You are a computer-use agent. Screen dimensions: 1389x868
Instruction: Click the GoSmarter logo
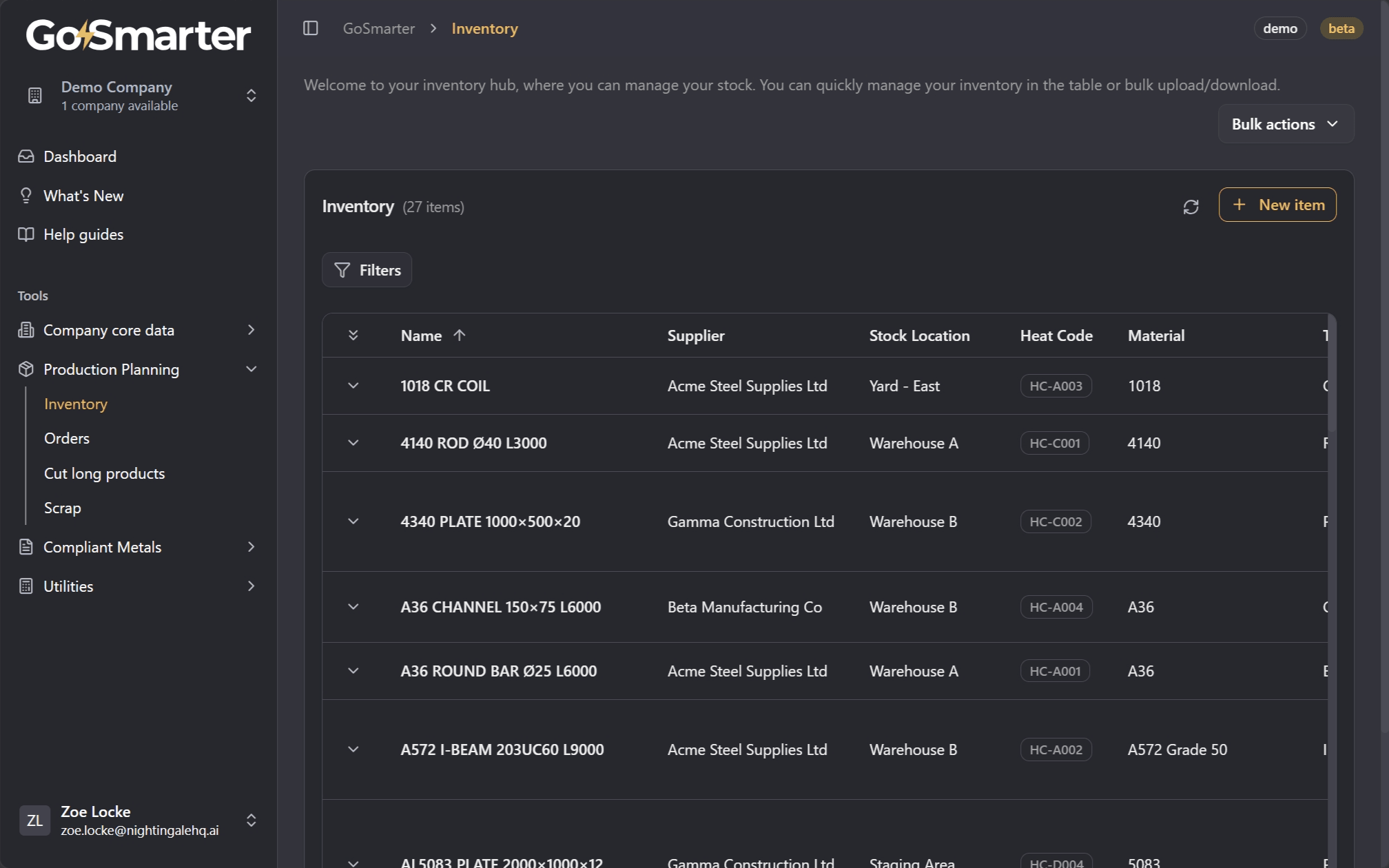(138, 35)
